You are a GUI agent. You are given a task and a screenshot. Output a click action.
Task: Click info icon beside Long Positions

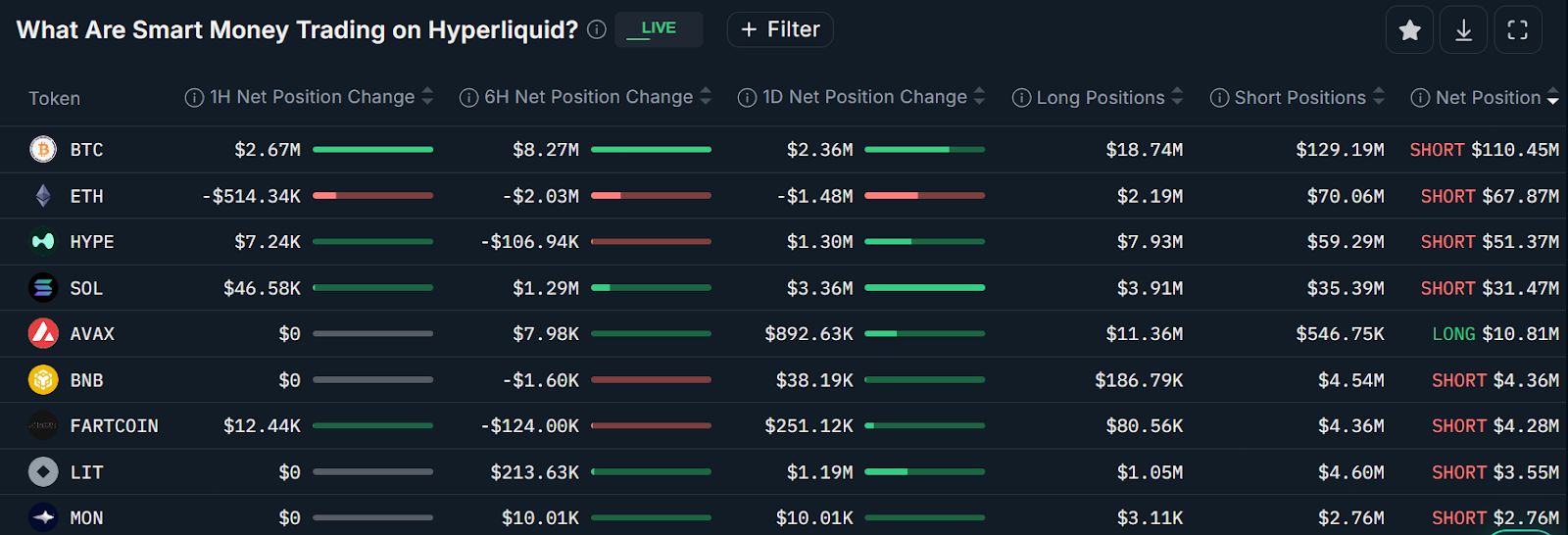coord(1021,98)
